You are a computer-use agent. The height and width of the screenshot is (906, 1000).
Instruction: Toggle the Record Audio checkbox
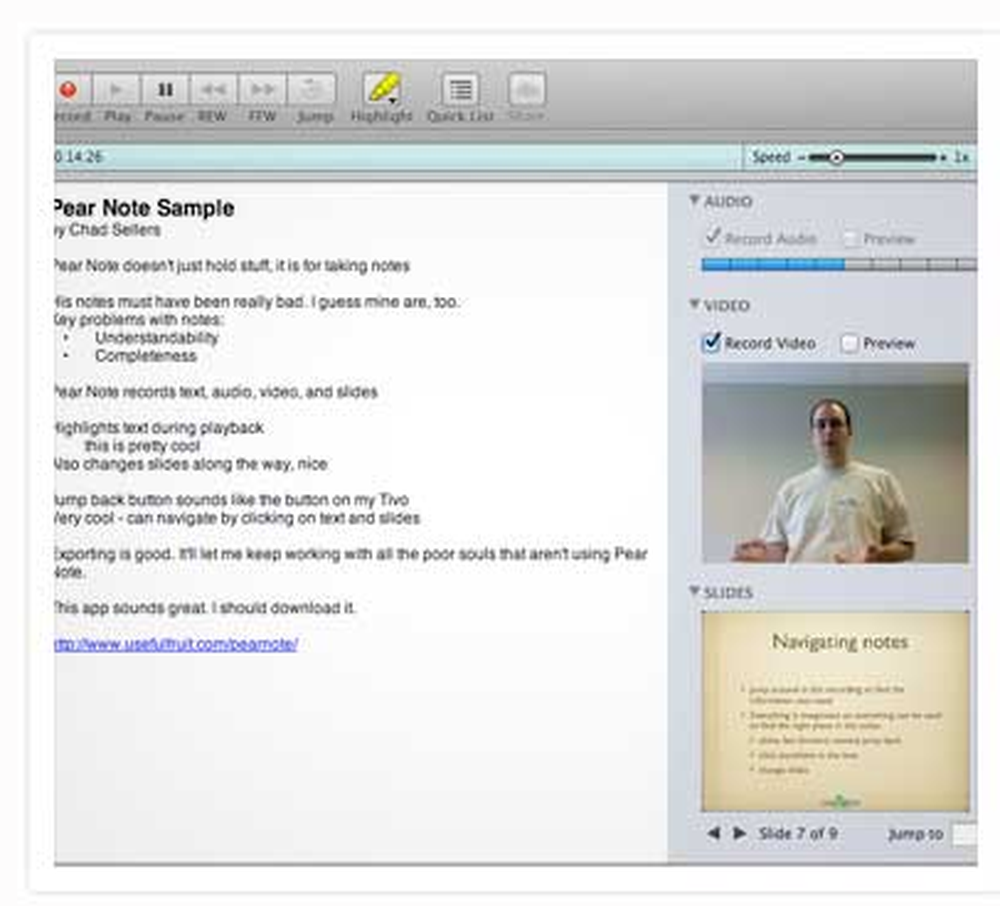(x=712, y=238)
